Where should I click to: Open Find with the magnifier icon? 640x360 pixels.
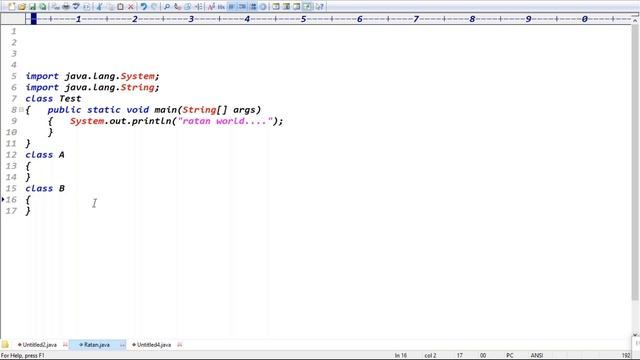[x=167, y=7]
